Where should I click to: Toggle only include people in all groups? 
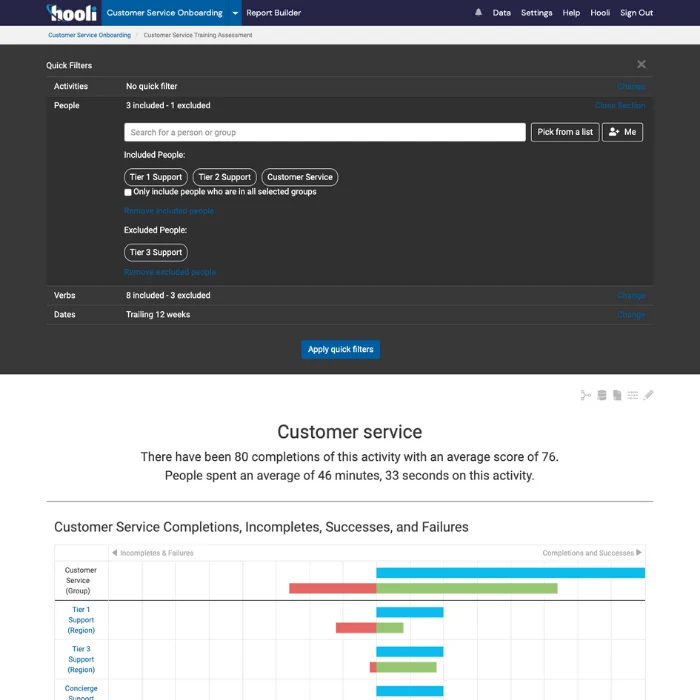click(x=128, y=192)
